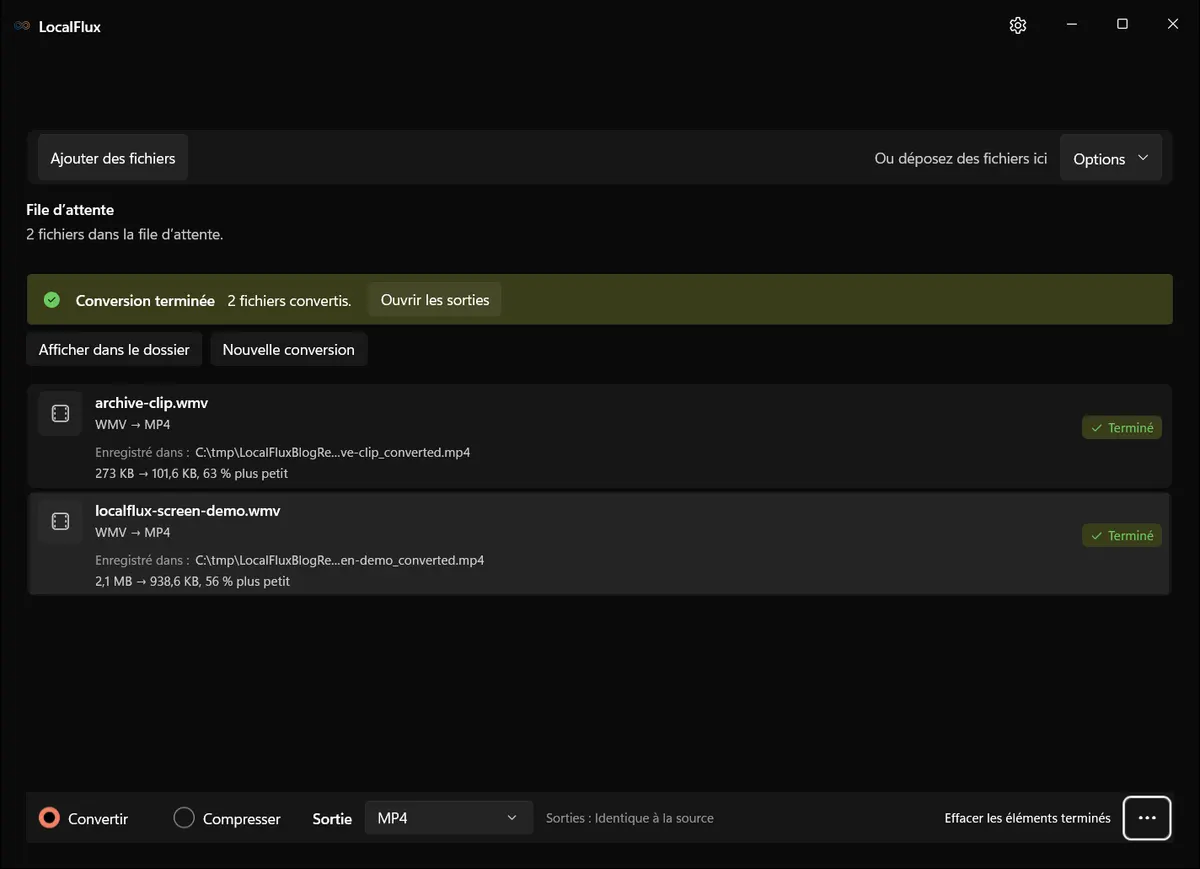Click the film icon for localflux-screen-demo.wmv

point(60,521)
